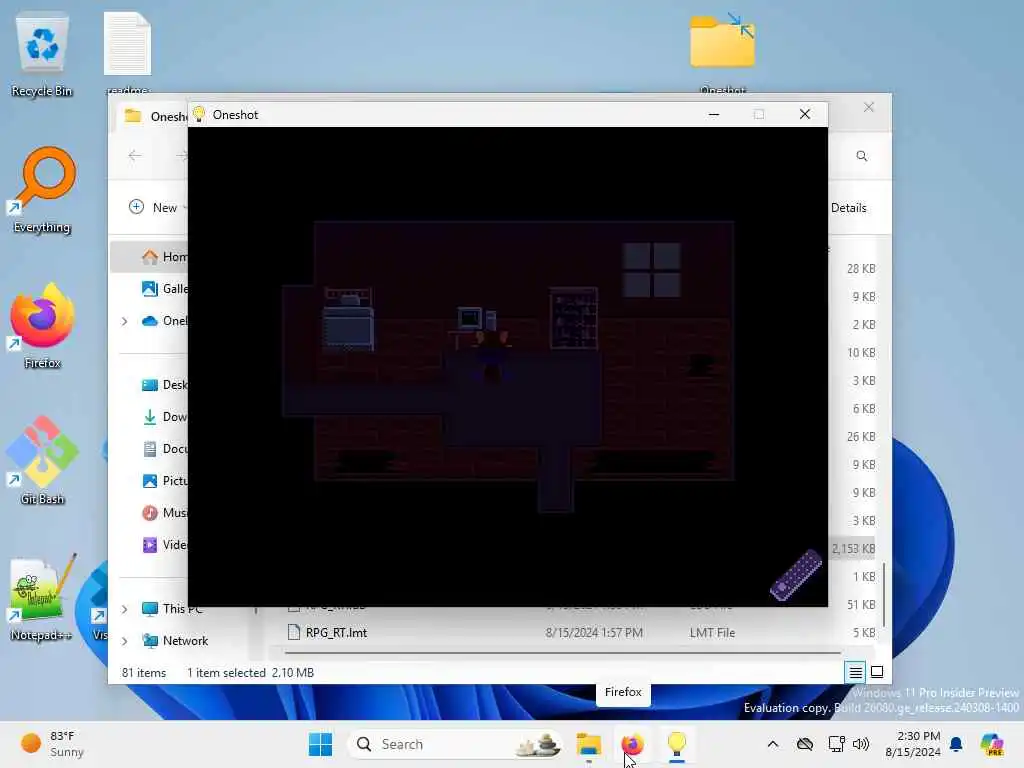Open the clock showing 2:30 PM

click(913, 744)
